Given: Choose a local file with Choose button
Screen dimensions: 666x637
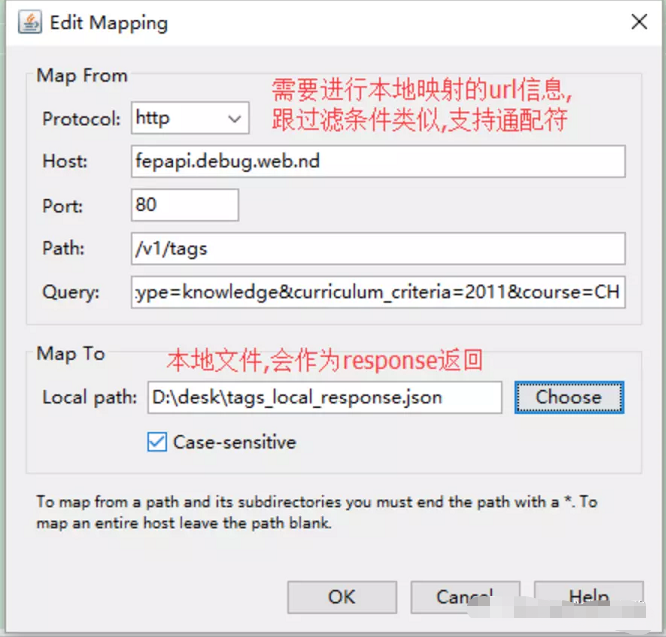Looking at the screenshot, I should [x=569, y=397].
